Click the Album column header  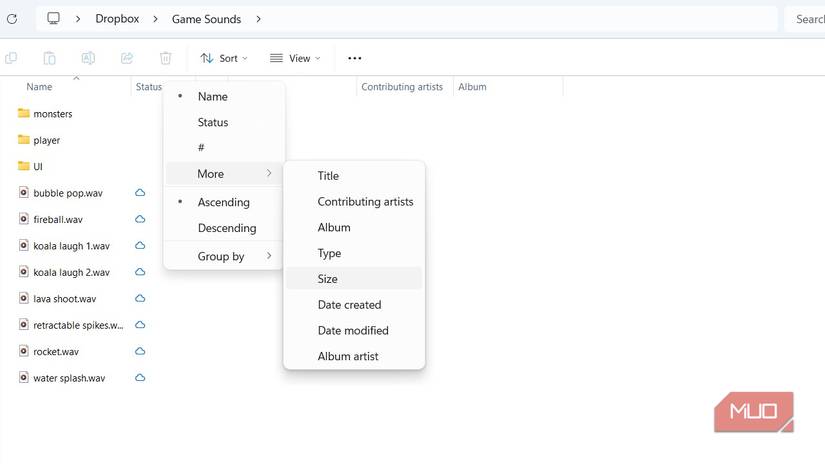point(472,87)
